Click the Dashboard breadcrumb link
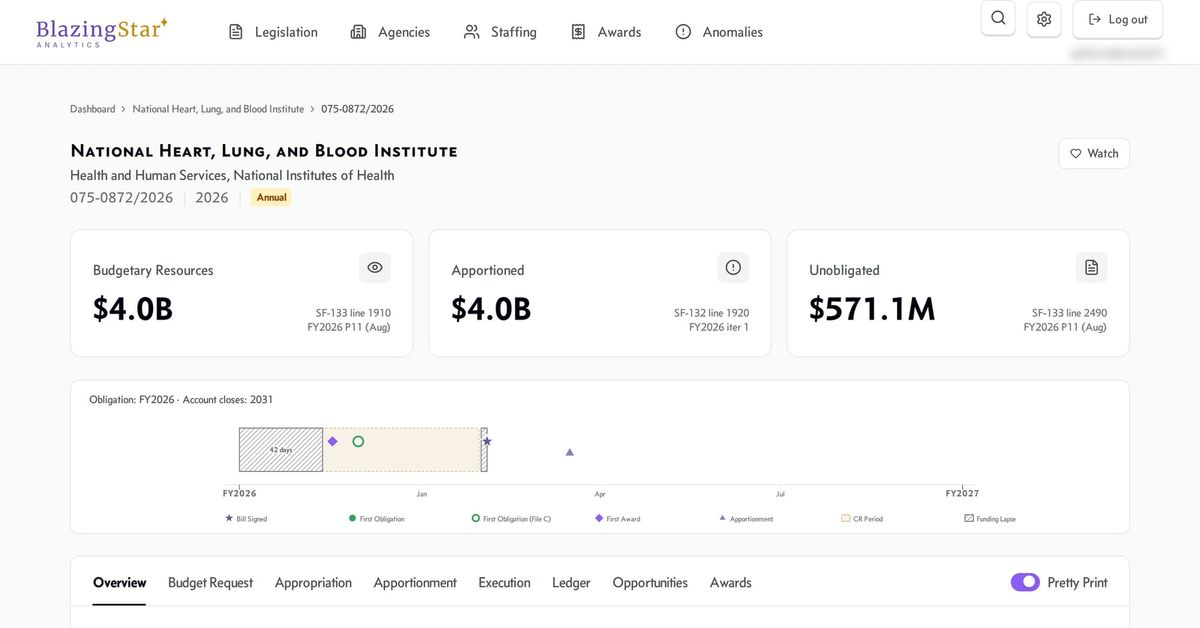 (92, 109)
